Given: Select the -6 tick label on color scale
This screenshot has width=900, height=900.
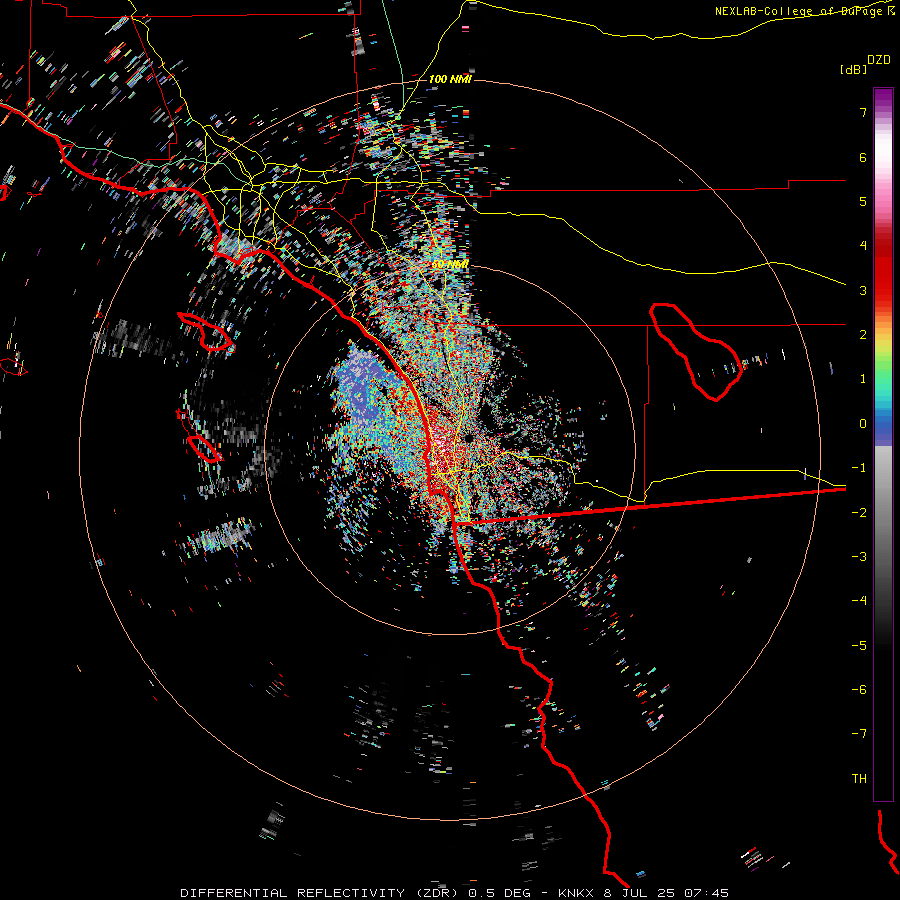Looking at the screenshot, I should point(859,689).
